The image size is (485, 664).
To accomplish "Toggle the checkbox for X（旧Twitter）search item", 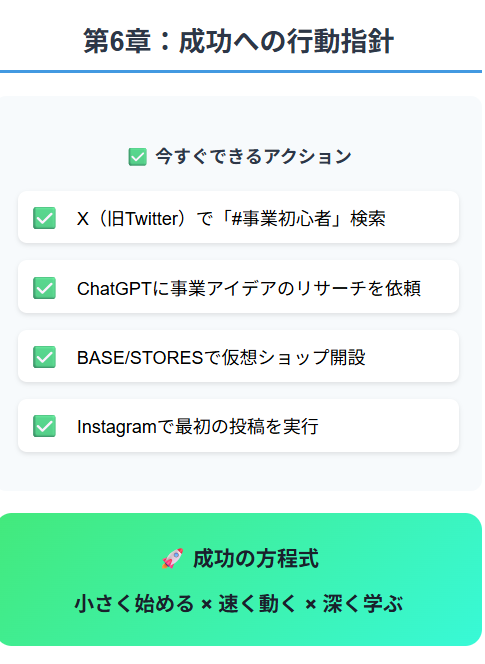I will pyautogui.click(x=44, y=218).
